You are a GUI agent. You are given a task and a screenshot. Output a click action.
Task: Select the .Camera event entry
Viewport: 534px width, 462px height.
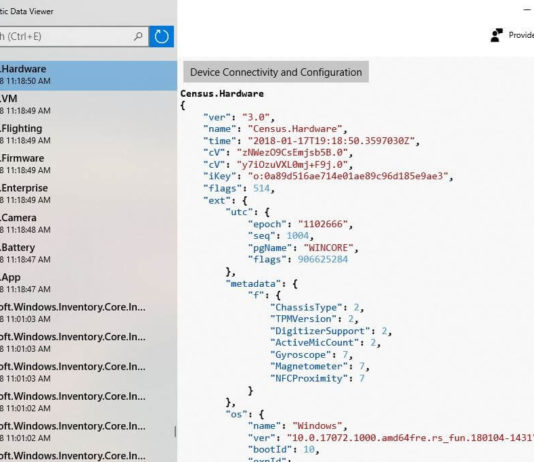tap(88, 223)
